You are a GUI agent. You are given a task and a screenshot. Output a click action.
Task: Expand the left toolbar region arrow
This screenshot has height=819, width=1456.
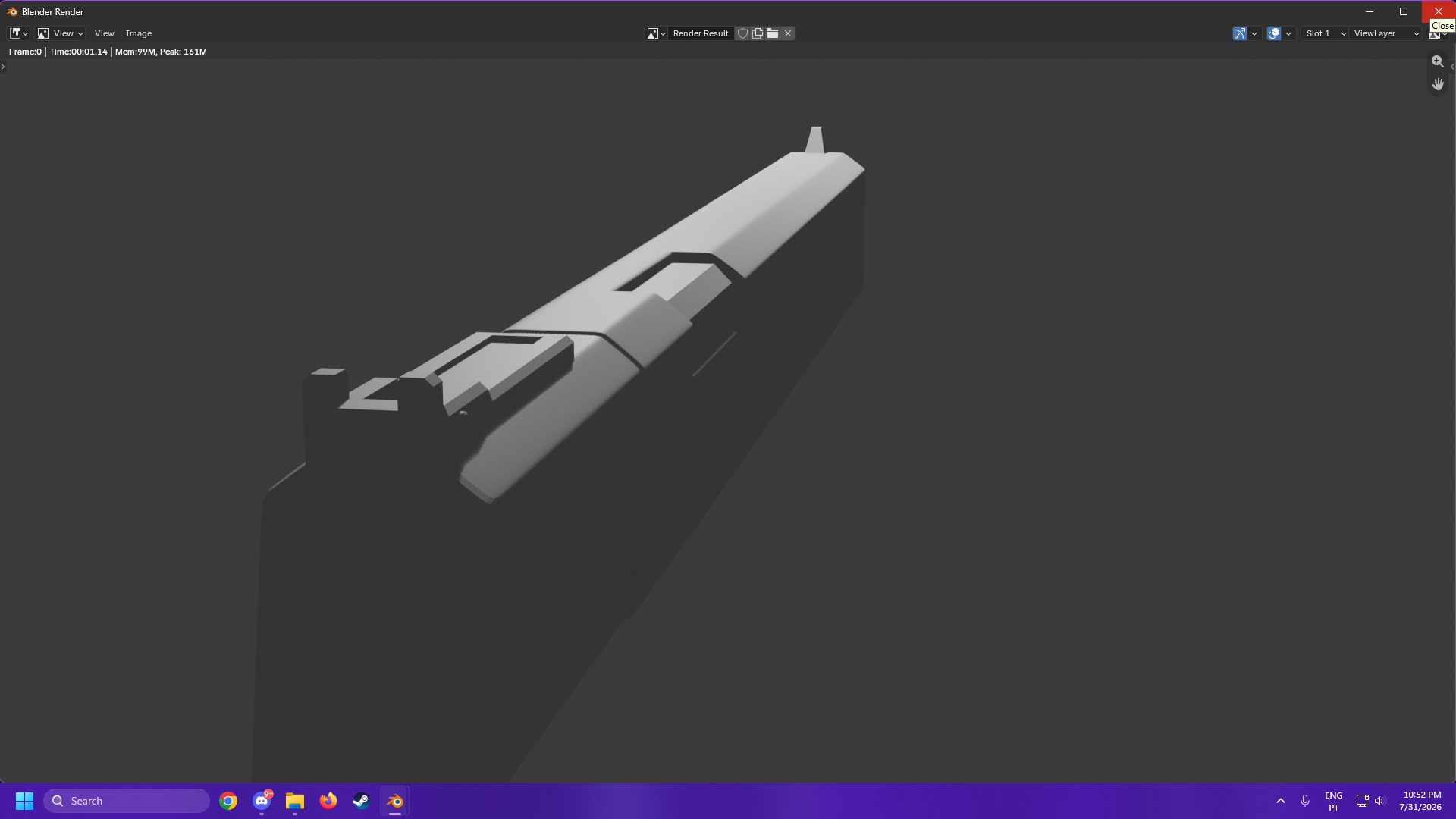pos(3,67)
